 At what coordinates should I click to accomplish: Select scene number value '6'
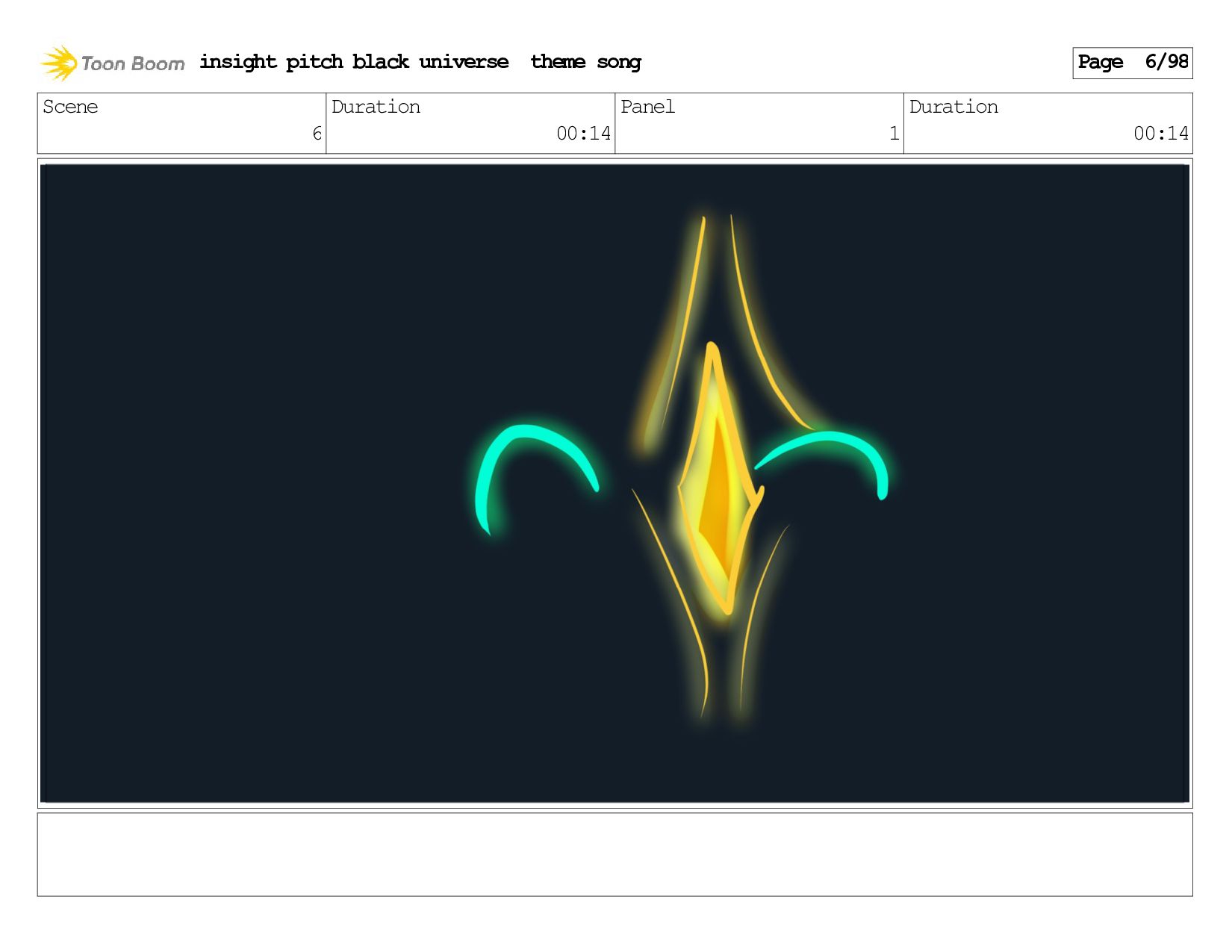(317, 134)
